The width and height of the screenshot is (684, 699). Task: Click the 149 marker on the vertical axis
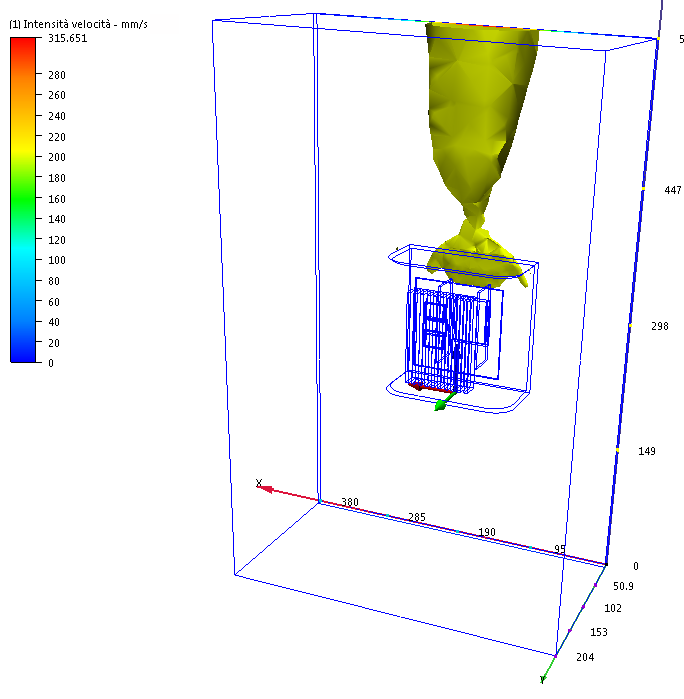coord(647,451)
